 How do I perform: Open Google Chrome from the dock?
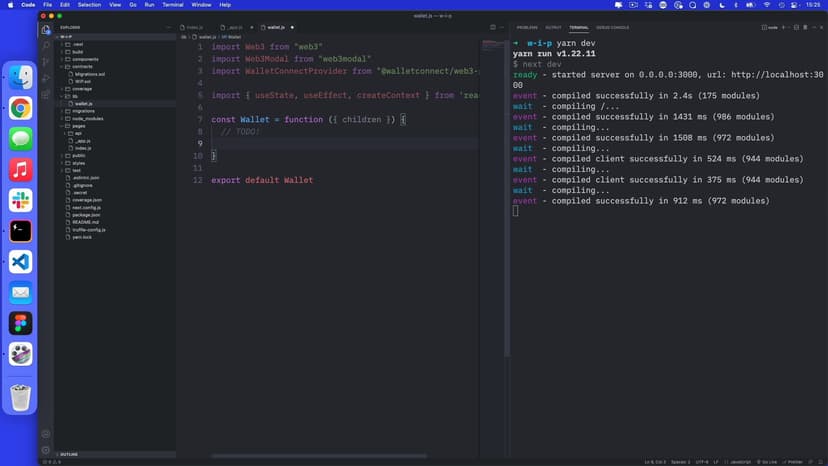tap(20, 108)
